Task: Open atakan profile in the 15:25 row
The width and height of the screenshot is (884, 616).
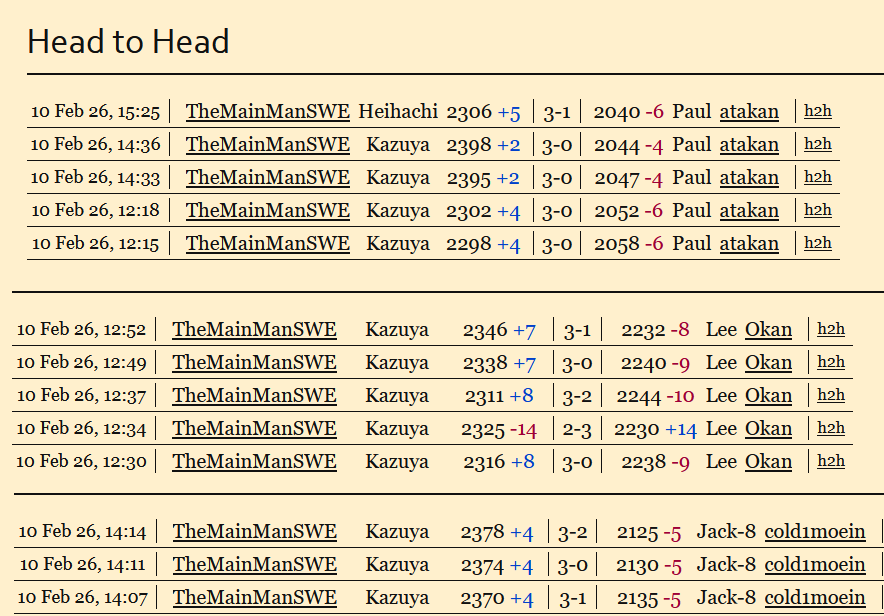Action: (749, 112)
